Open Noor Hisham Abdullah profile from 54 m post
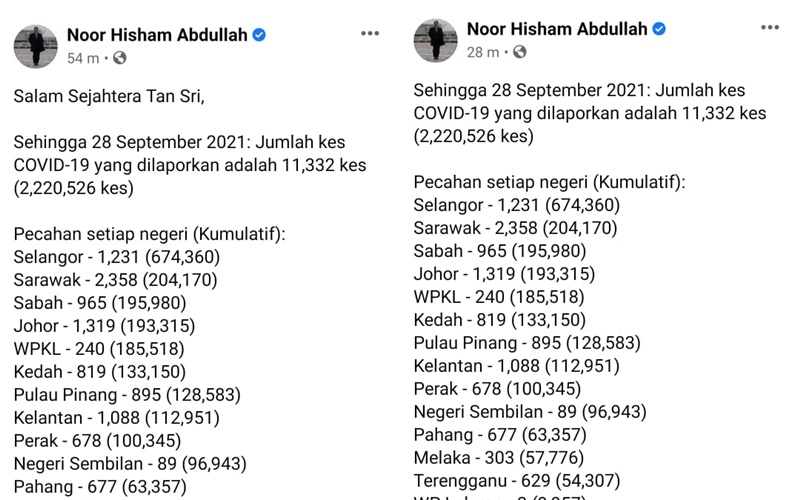Image resolution: width=800 pixels, height=500 pixels. [x=157, y=35]
